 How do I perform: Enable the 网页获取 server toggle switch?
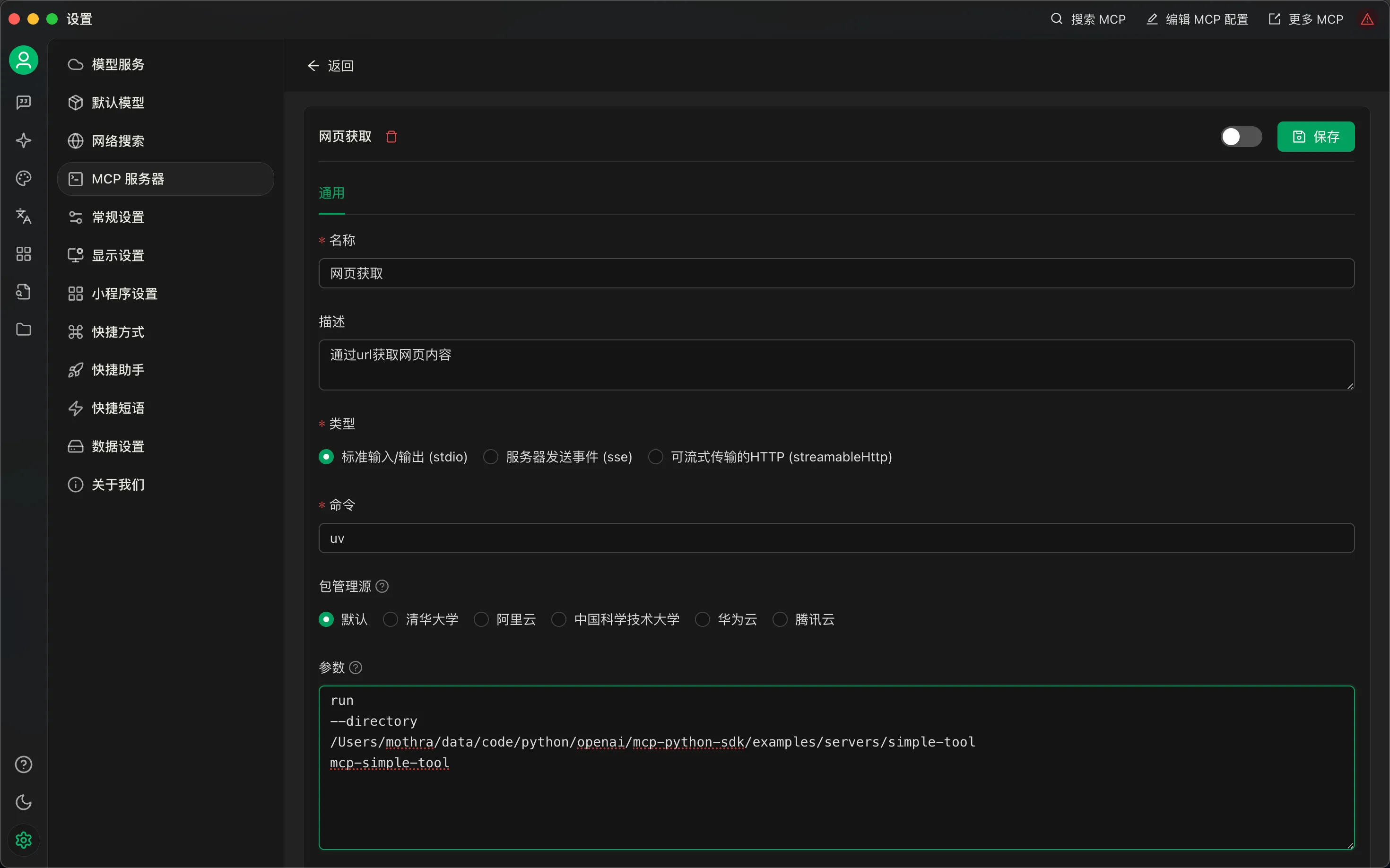tap(1241, 137)
